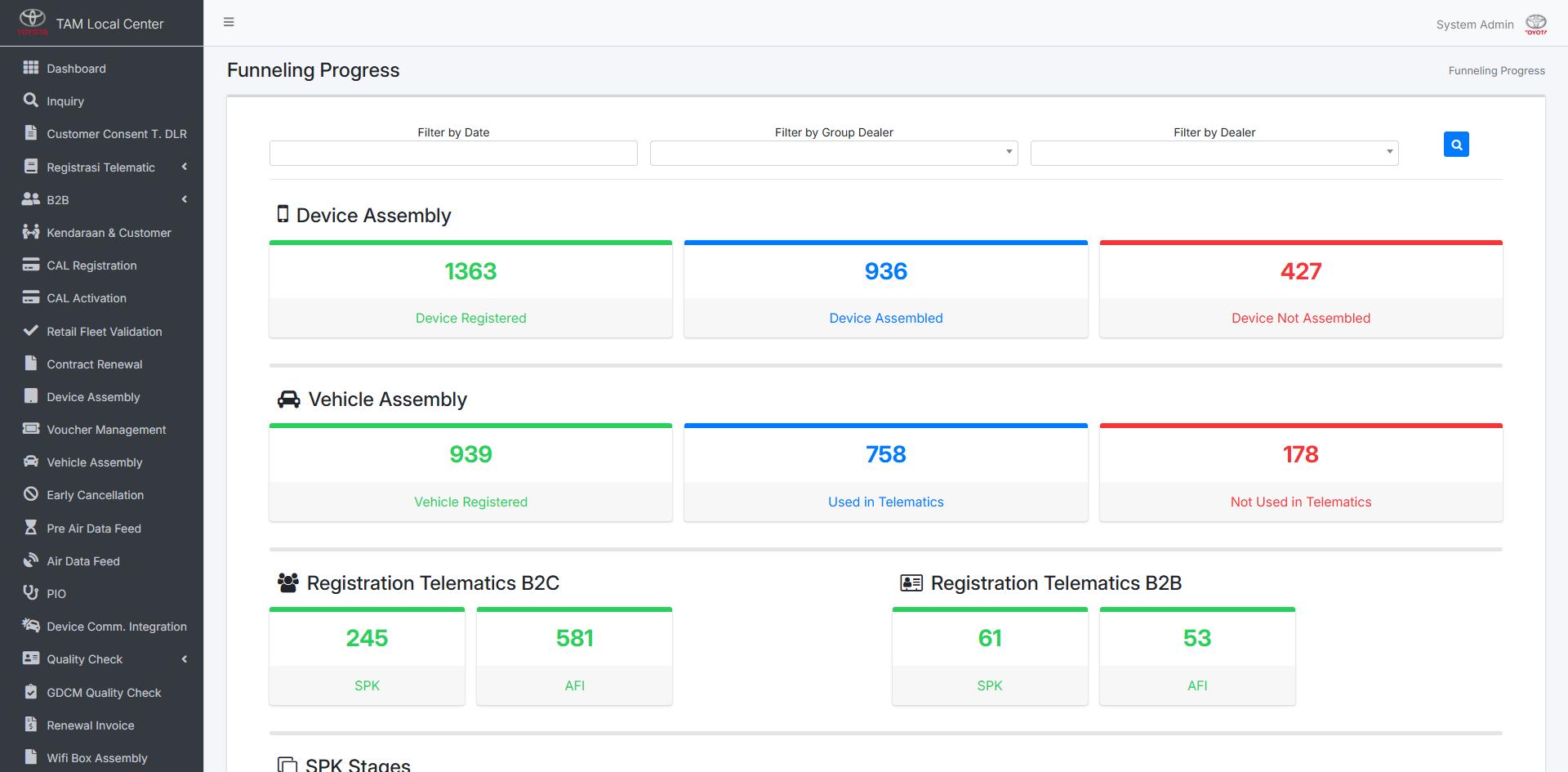Click the blue search filter button
The width and height of the screenshot is (1568, 772).
[1456, 145]
